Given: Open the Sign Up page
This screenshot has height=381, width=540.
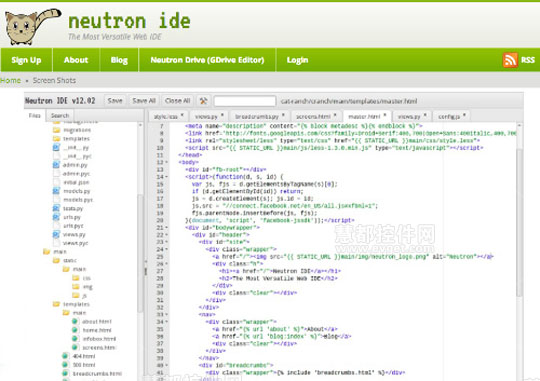Looking at the screenshot, I should click(26, 60).
